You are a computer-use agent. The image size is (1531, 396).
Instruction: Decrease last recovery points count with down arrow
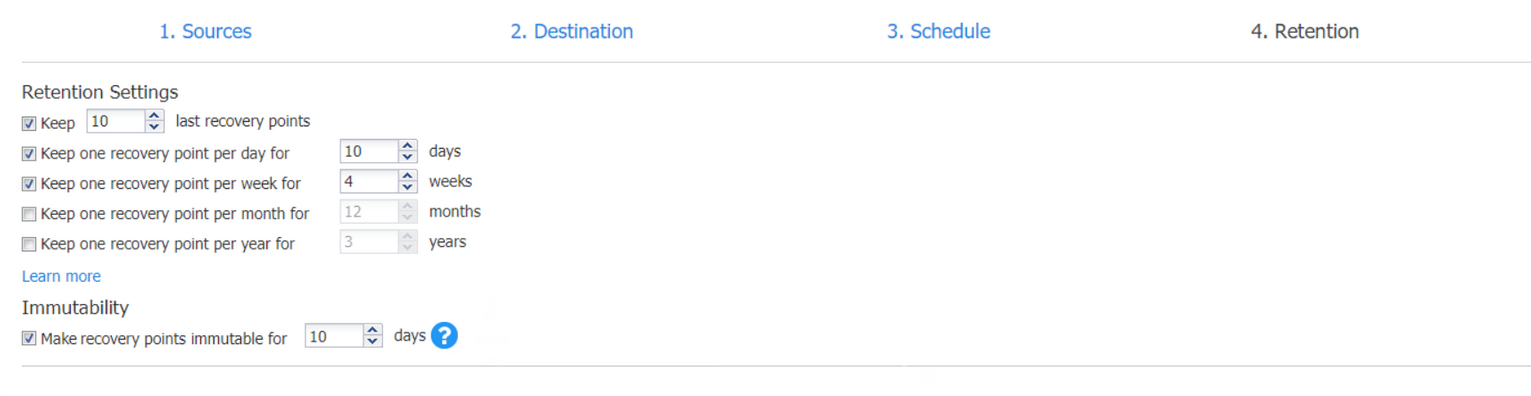[154, 127]
